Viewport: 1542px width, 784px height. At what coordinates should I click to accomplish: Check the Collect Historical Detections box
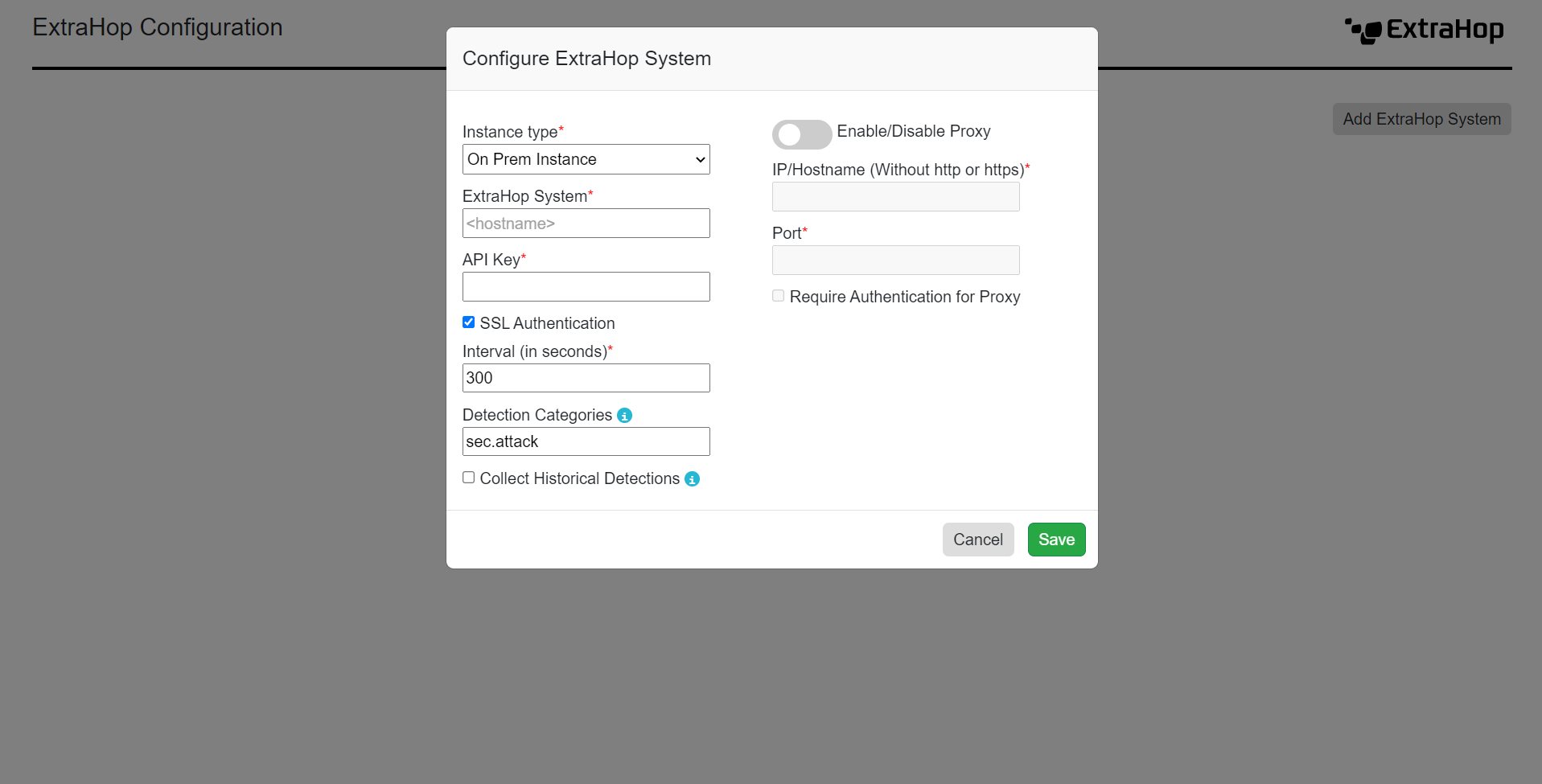tap(468, 477)
